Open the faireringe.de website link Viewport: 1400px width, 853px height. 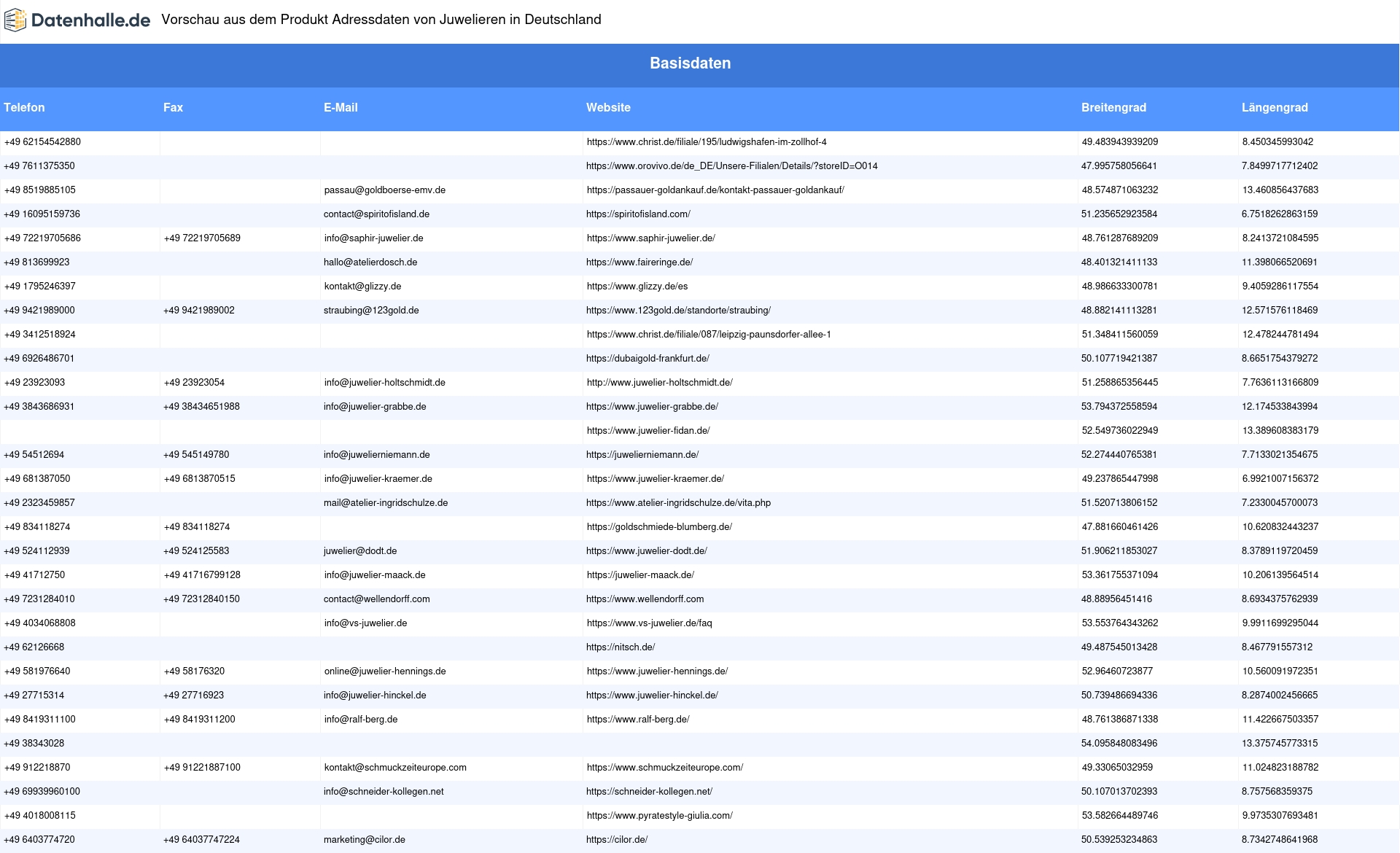coord(639,262)
